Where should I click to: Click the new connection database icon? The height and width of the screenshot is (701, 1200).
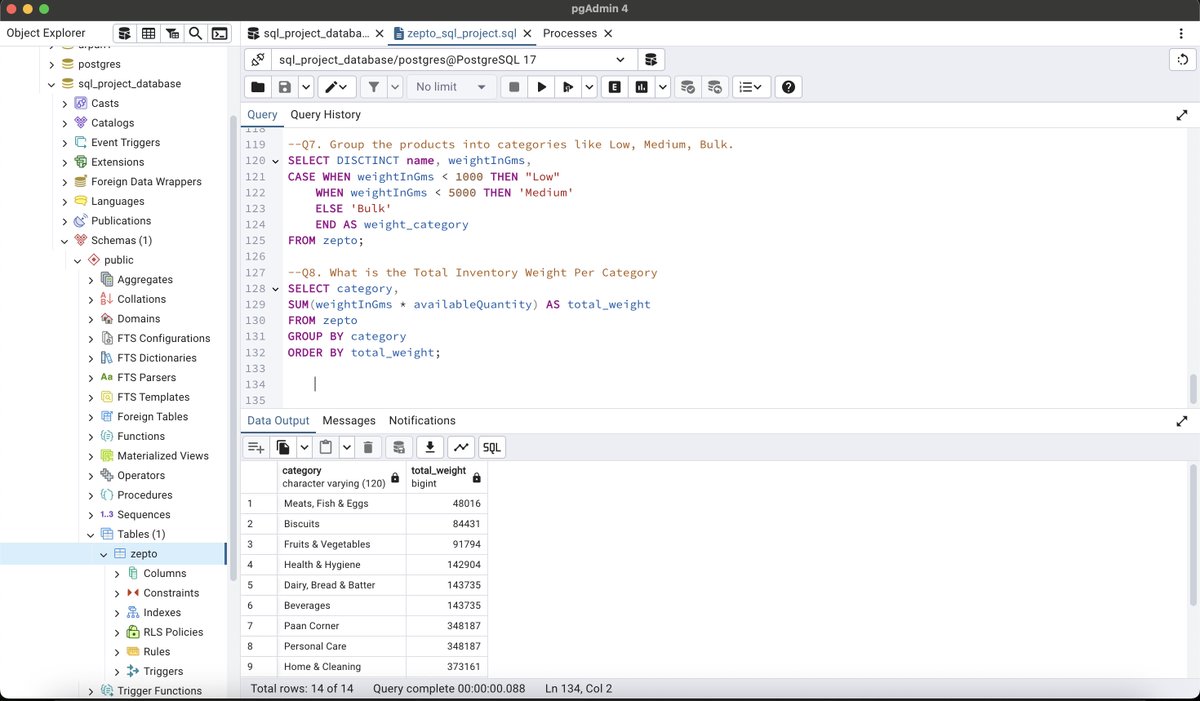(x=651, y=60)
